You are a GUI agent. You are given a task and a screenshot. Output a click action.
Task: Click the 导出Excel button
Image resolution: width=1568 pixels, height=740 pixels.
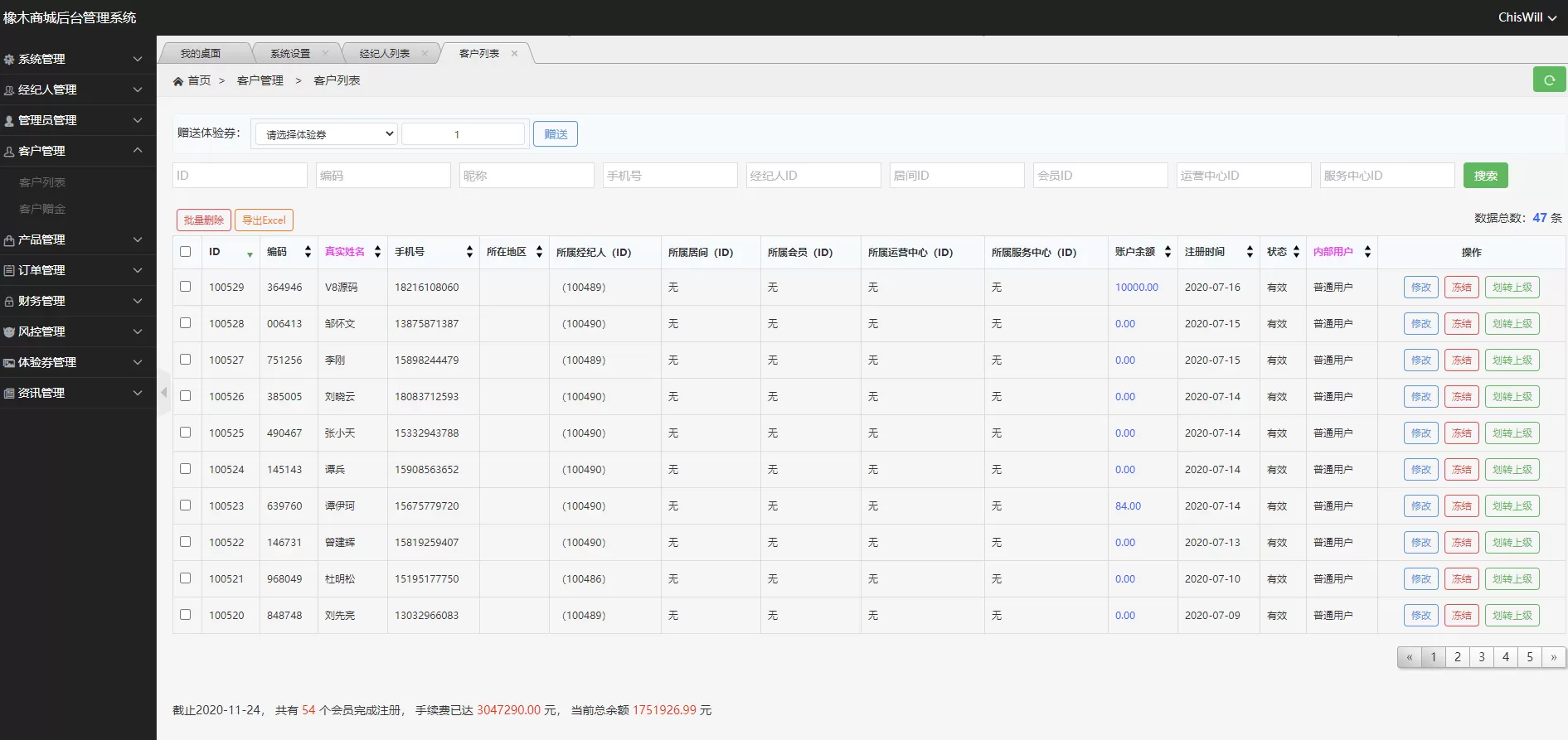tap(264, 220)
